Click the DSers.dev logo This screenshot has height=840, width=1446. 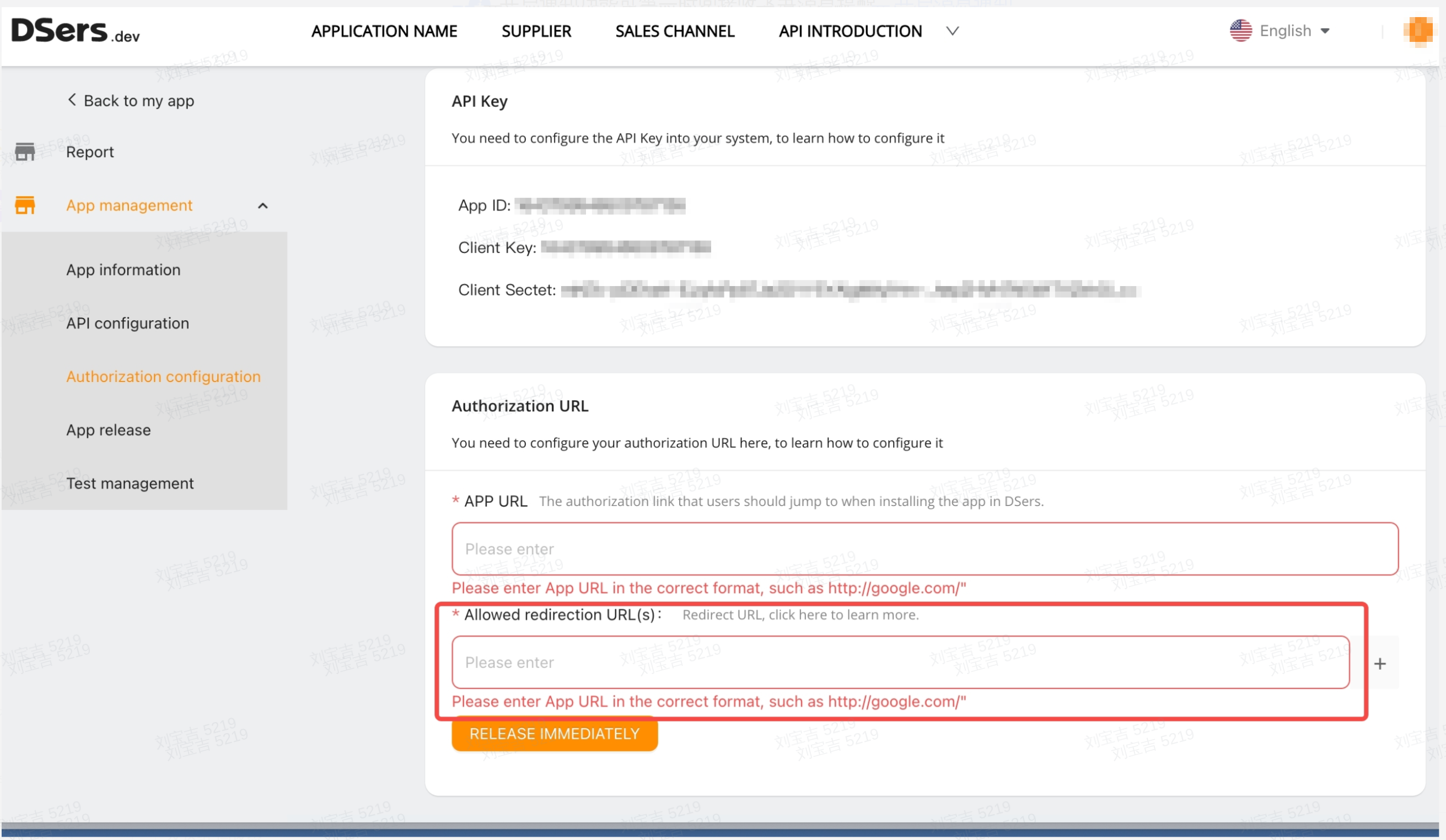[x=74, y=31]
